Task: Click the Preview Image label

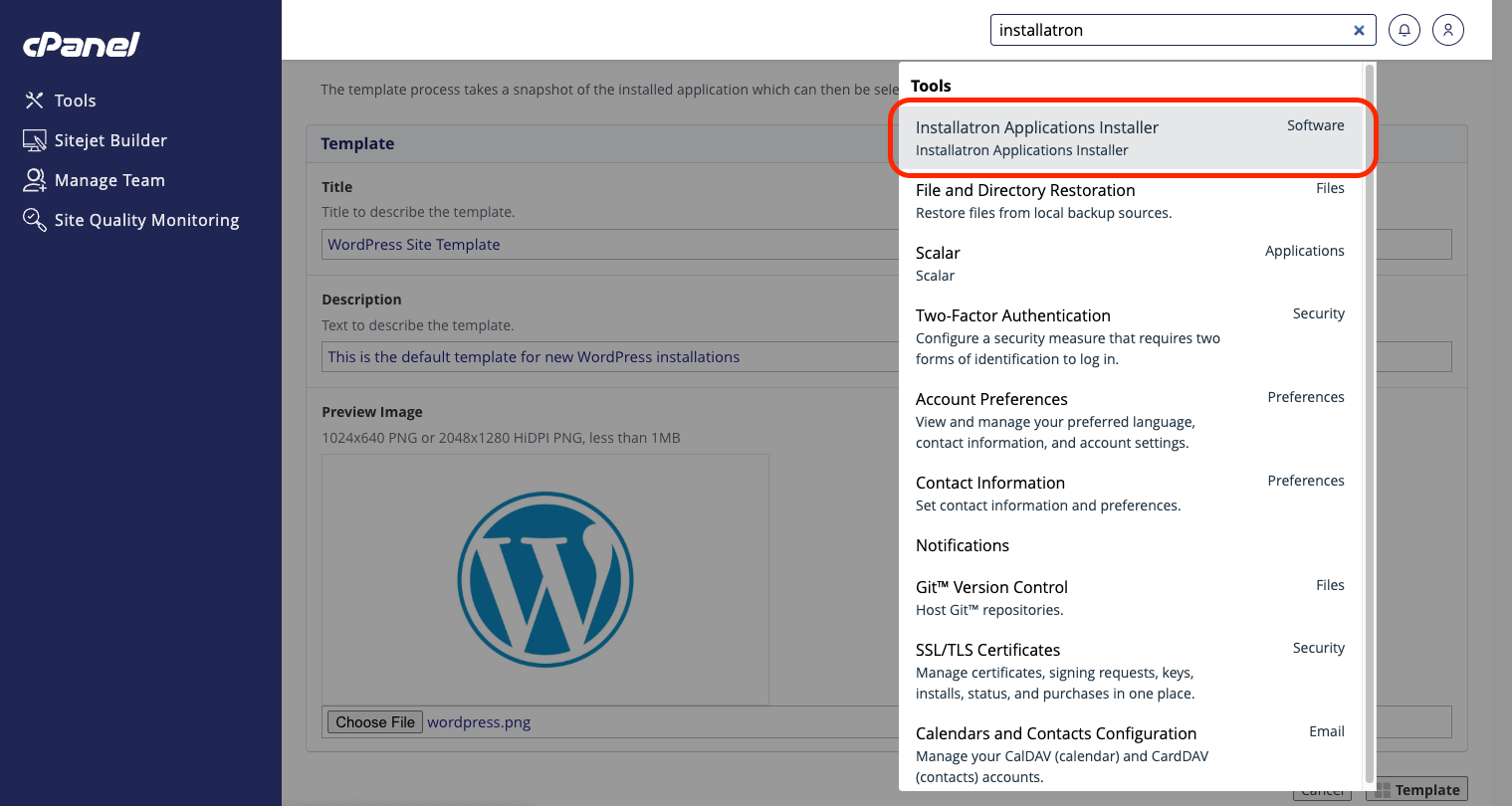Action: [372, 412]
